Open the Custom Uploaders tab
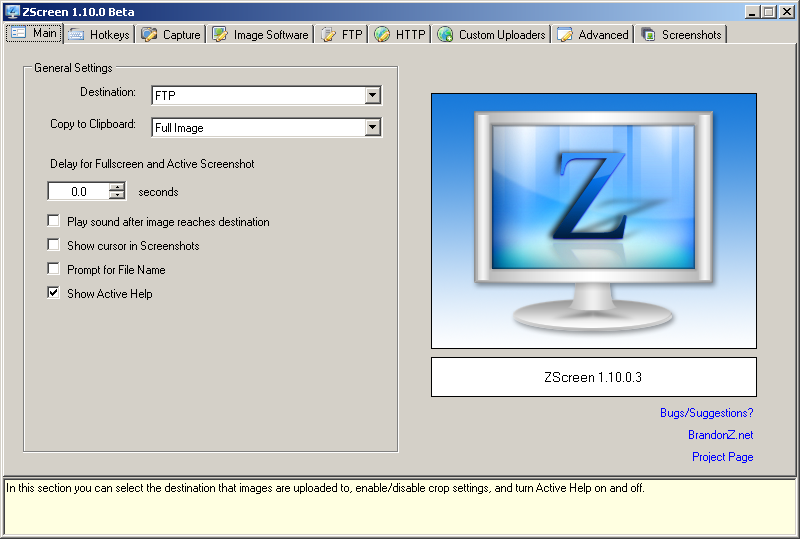Image resolution: width=800 pixels, height=539 pixels. coord(492,34)
